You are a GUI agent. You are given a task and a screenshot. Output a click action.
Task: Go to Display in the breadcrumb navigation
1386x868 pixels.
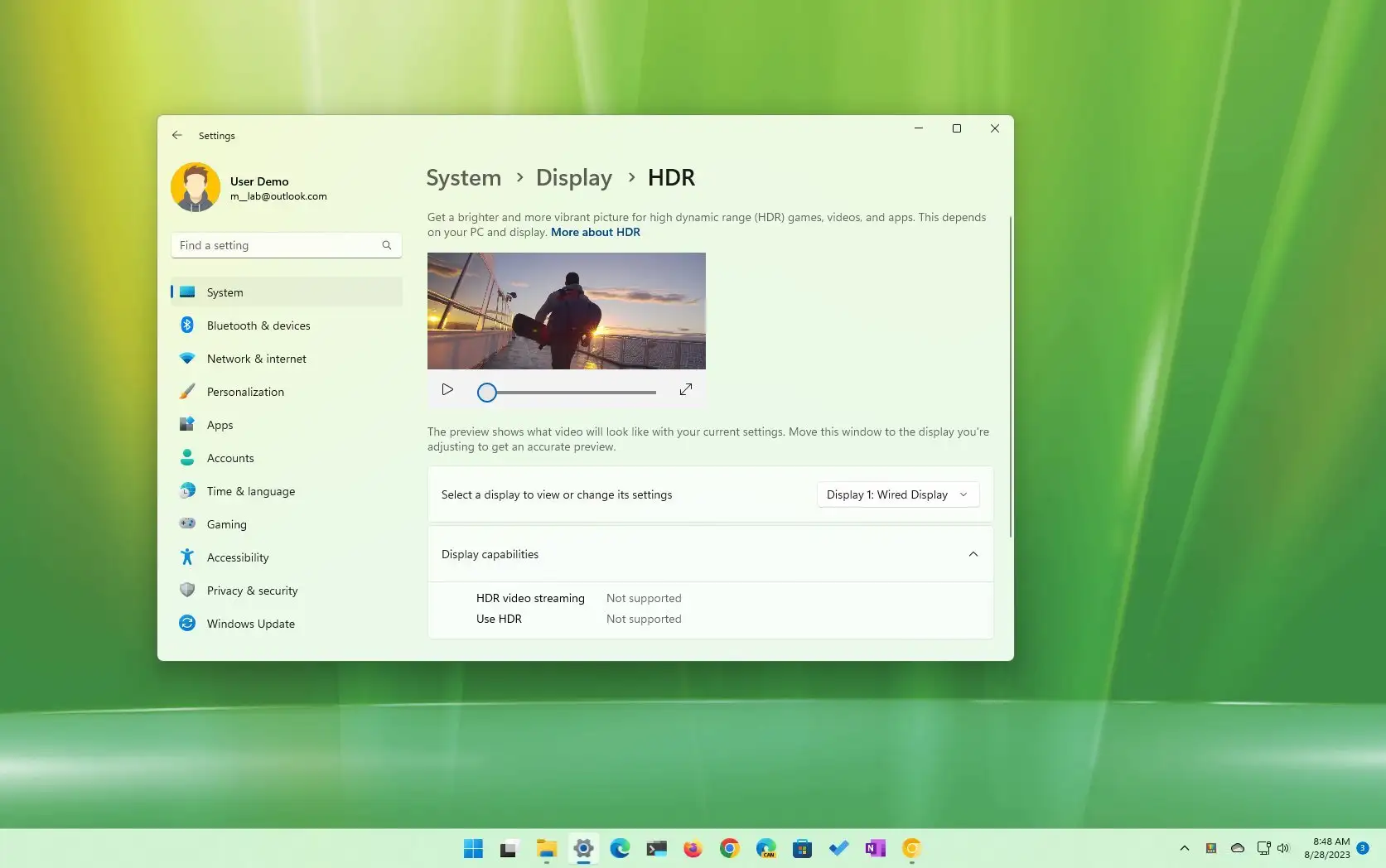pos(573,176)
